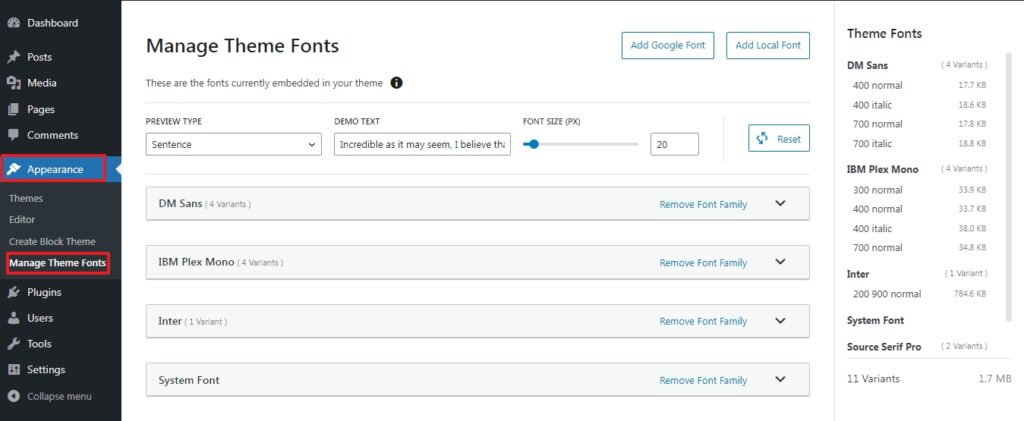The height and width of the screenshot is (421, 1024).
Task: Remove the System Font family
Action: [x=703, y=381]
